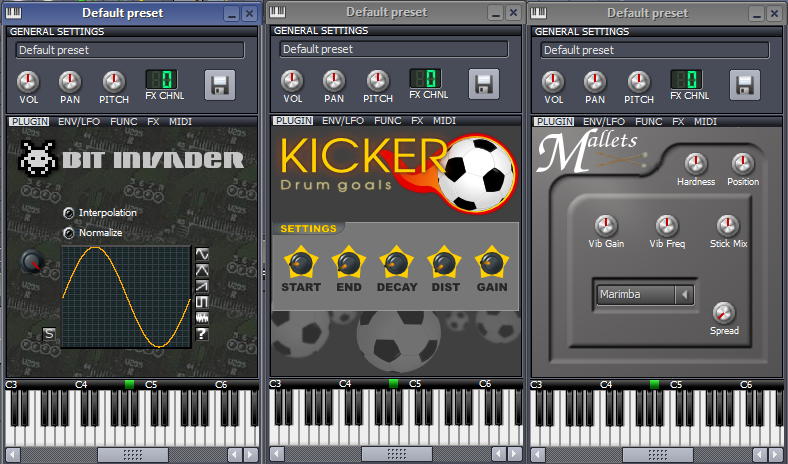This screenshot has width=788, height=464.
Task: Select the PLUGIN tab in Kicker
Action: coord(294,121)
